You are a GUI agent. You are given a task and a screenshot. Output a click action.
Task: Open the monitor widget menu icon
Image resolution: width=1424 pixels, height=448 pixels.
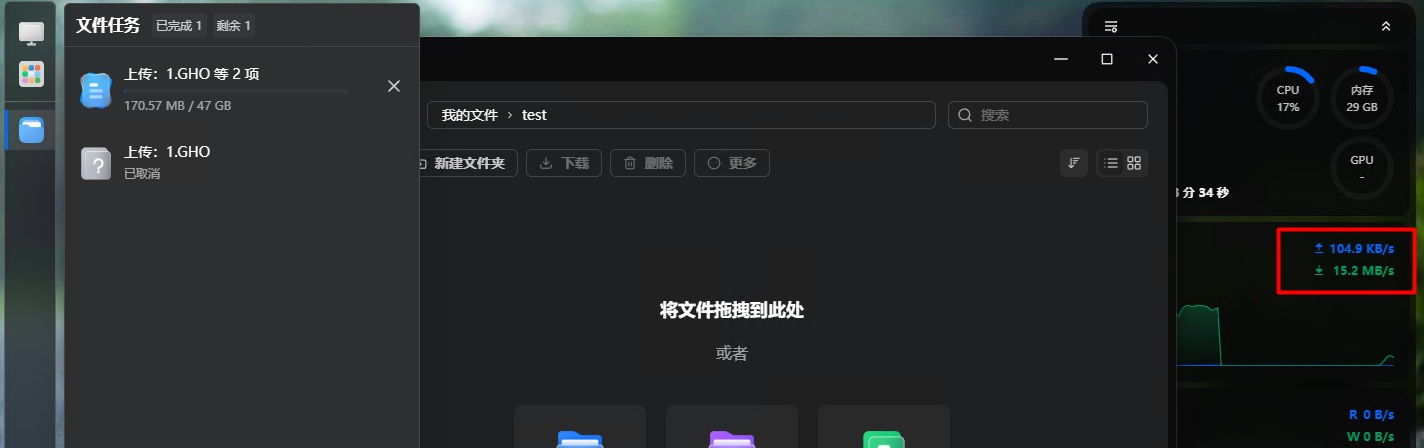click(x=1111, y=26)
